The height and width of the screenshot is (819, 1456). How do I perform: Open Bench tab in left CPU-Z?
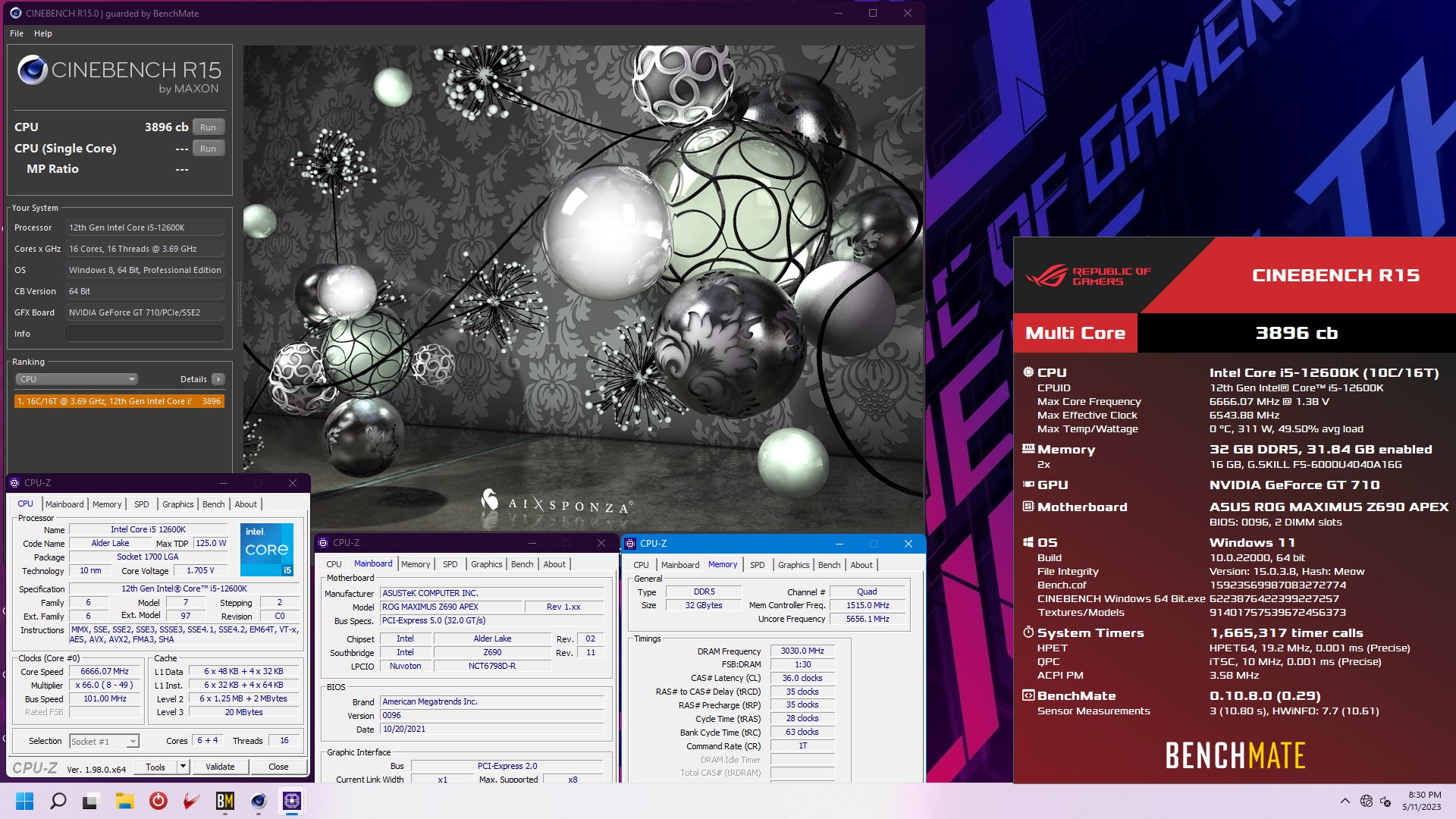(x=214, y=504)
